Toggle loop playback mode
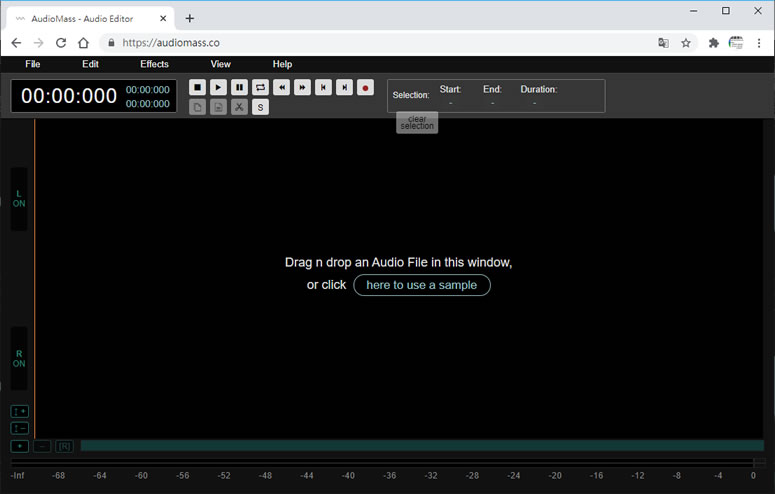 click(260, 88)
